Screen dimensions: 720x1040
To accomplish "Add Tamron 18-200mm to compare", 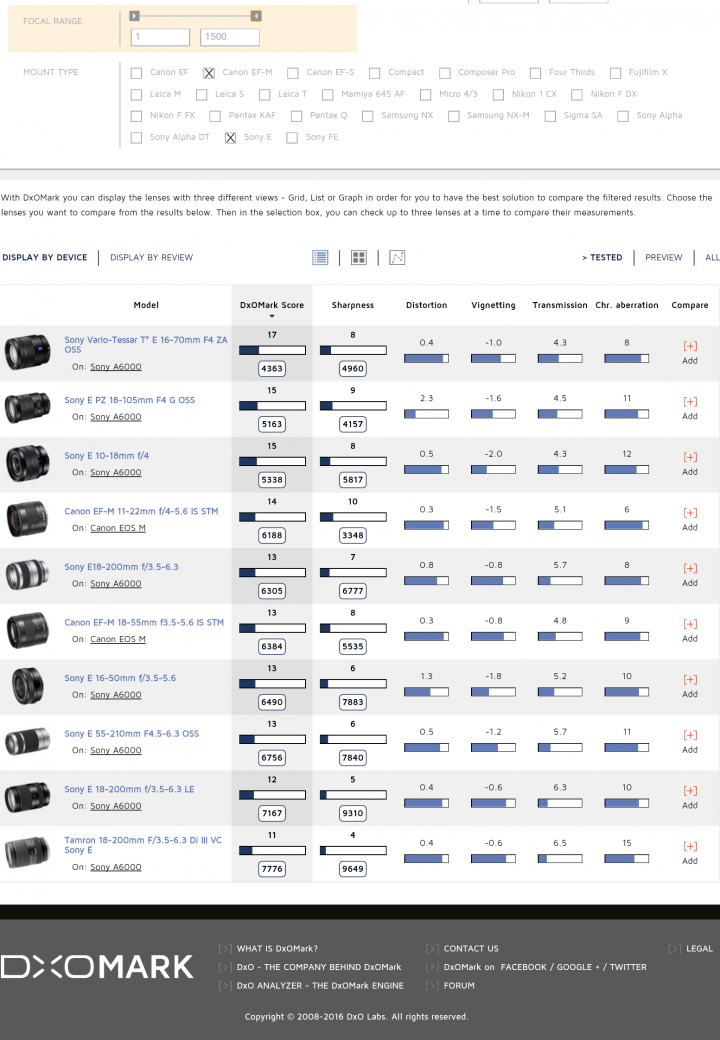I will pos(690,854).
